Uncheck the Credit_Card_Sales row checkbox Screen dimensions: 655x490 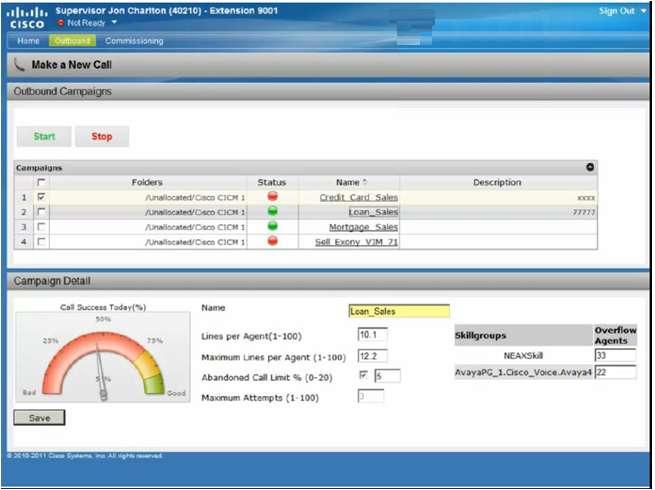pyautogui.click(x=41, y=196)
